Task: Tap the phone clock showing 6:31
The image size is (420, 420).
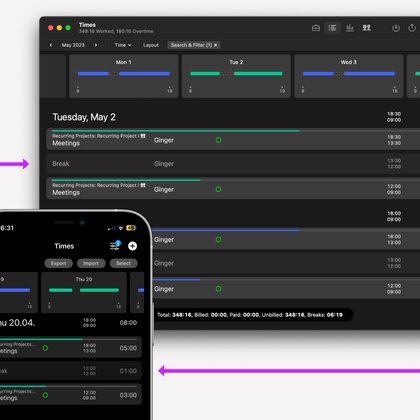Action: point(7,228)
